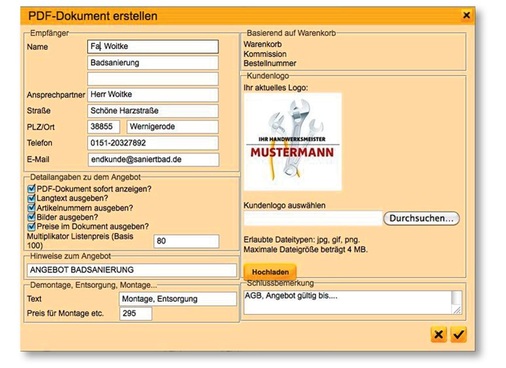Click the Ort field Wernigerode
The width and height of the screenshot is (506, 368).
pyautogui.click(x=173, y=127)
